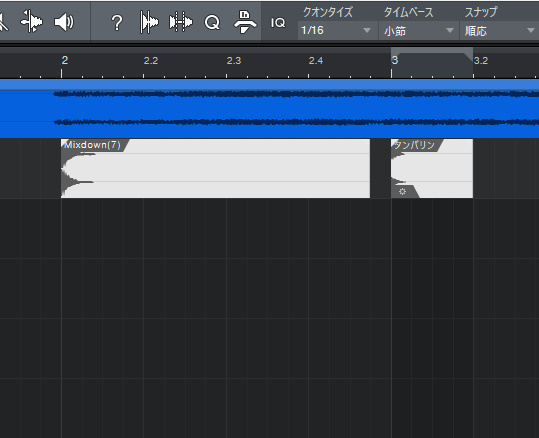Click the loop range at bar 3
The height and width of the screenshot is (438, 539).
point(432,63)
